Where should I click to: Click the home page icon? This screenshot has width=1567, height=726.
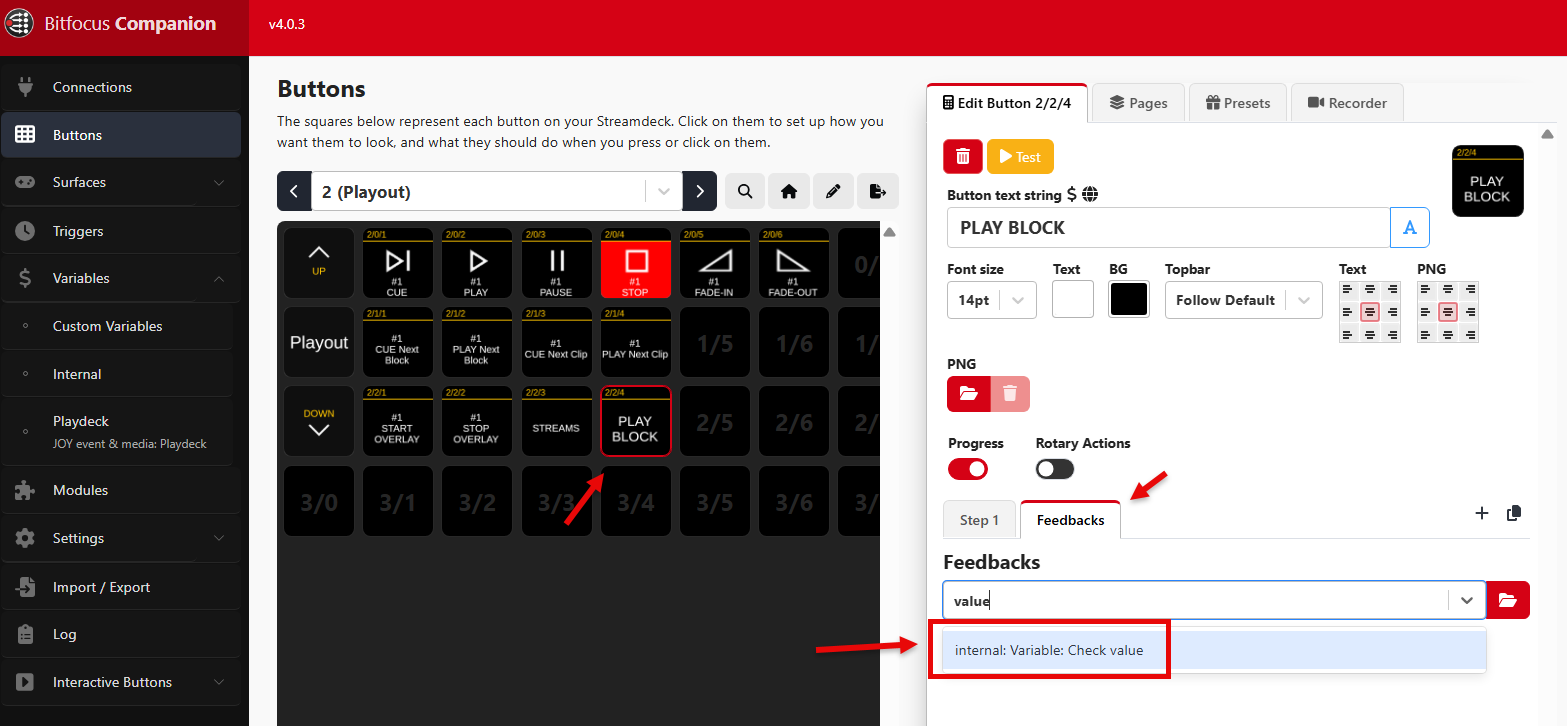pyautogui.click(x=789, y=191)
